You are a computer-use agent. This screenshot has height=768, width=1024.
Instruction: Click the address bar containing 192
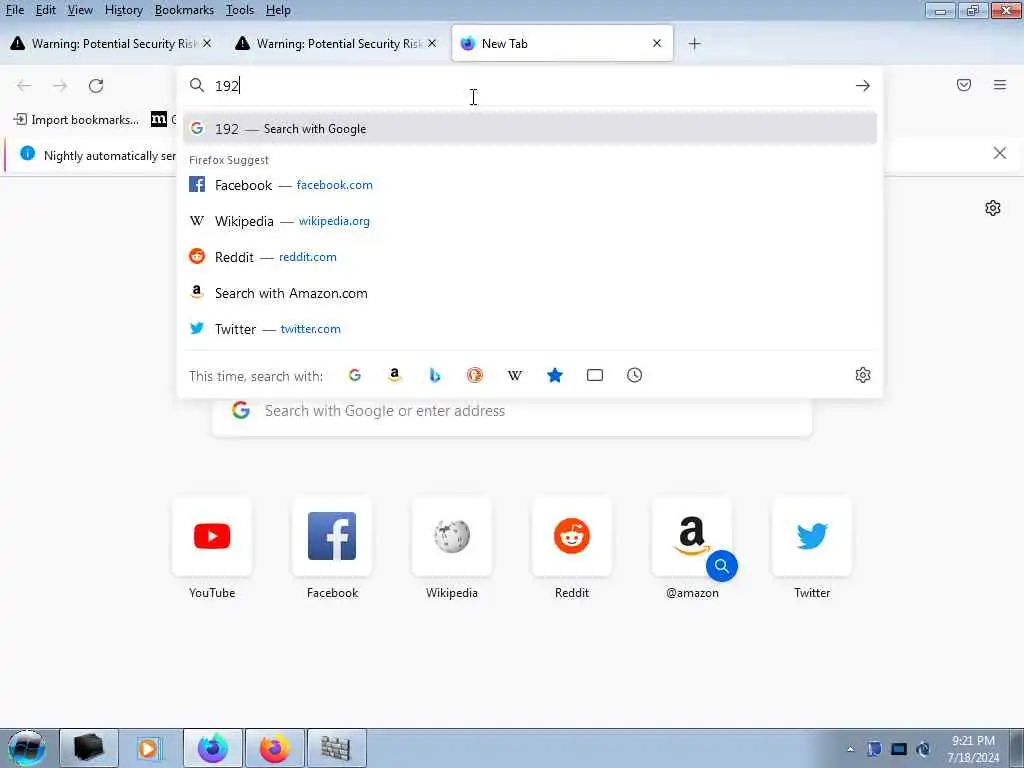point(529,86)
